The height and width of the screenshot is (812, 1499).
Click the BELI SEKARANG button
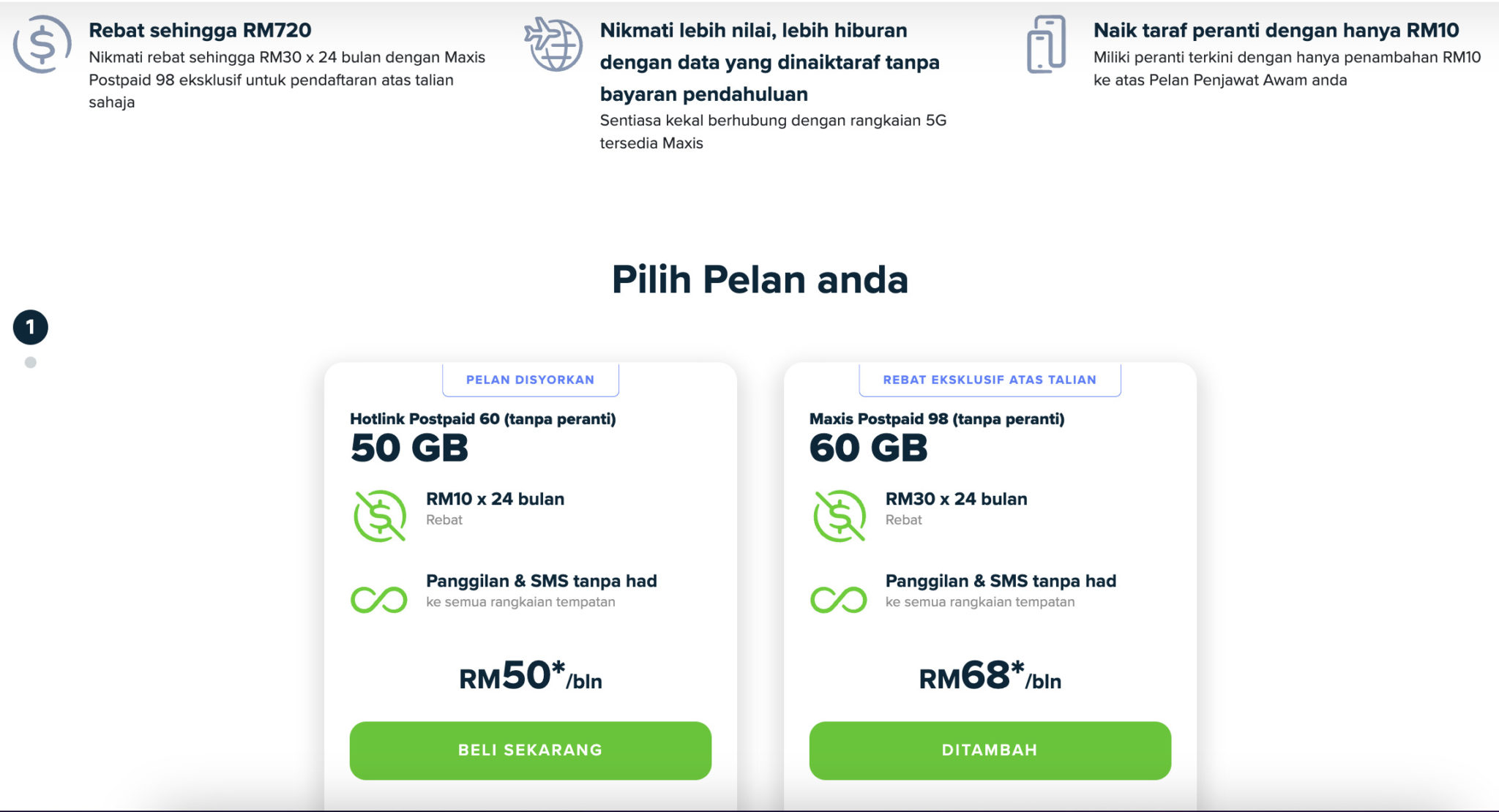[530, 751]
